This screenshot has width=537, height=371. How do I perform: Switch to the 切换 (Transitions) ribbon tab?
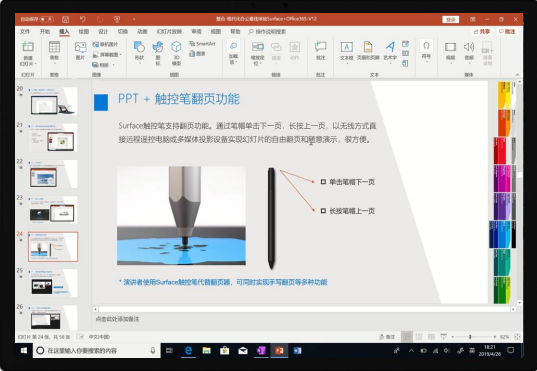coord(123,32)
